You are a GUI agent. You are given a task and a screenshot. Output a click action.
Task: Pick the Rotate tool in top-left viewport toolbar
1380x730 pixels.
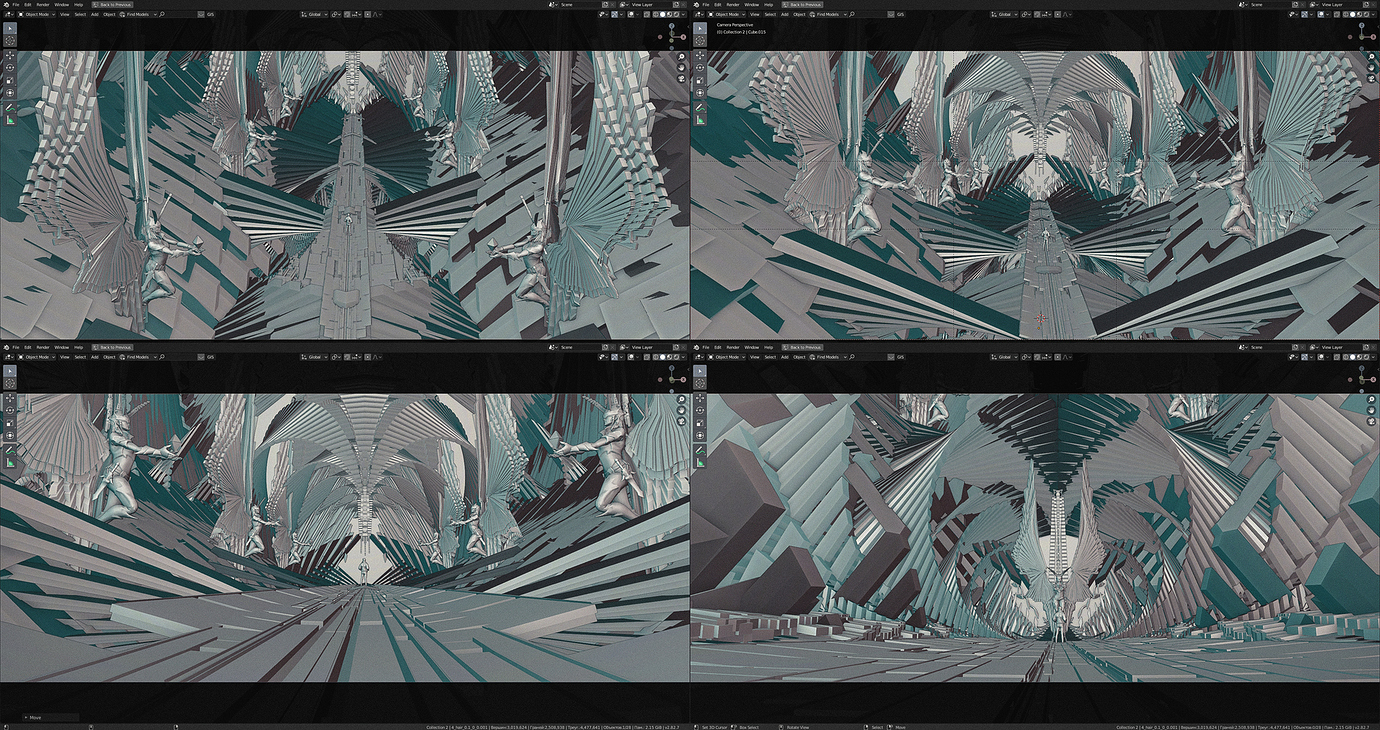10,68
